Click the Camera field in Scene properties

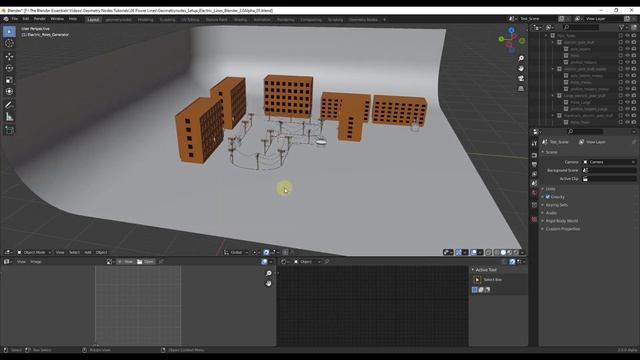(x=609, y=162)
